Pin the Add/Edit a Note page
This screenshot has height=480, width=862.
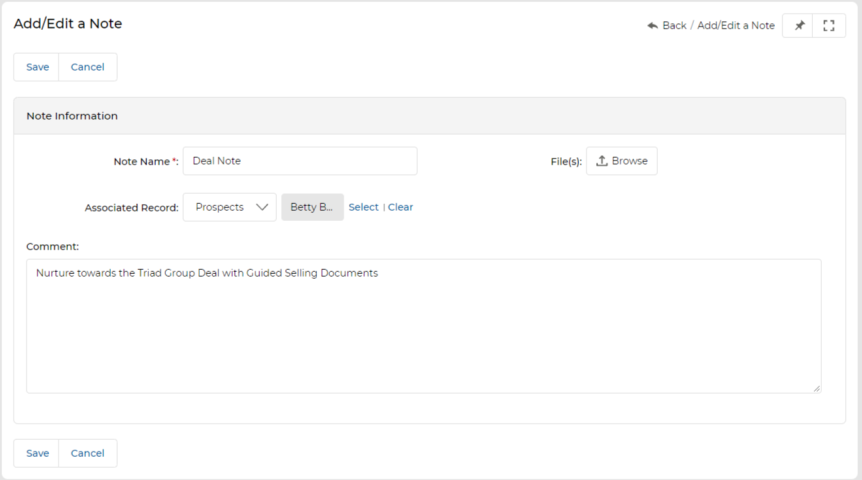point(799,25)
